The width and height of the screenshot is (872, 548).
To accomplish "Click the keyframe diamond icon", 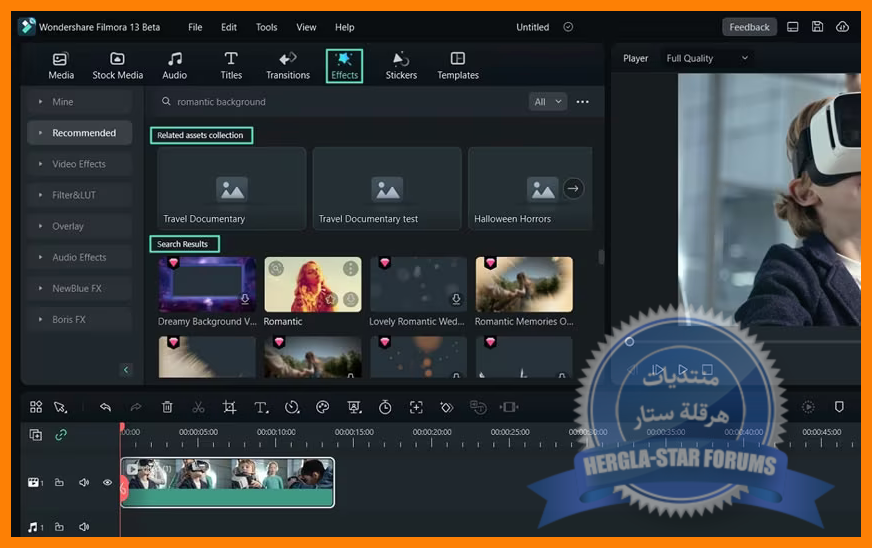I will pos(447,407).
